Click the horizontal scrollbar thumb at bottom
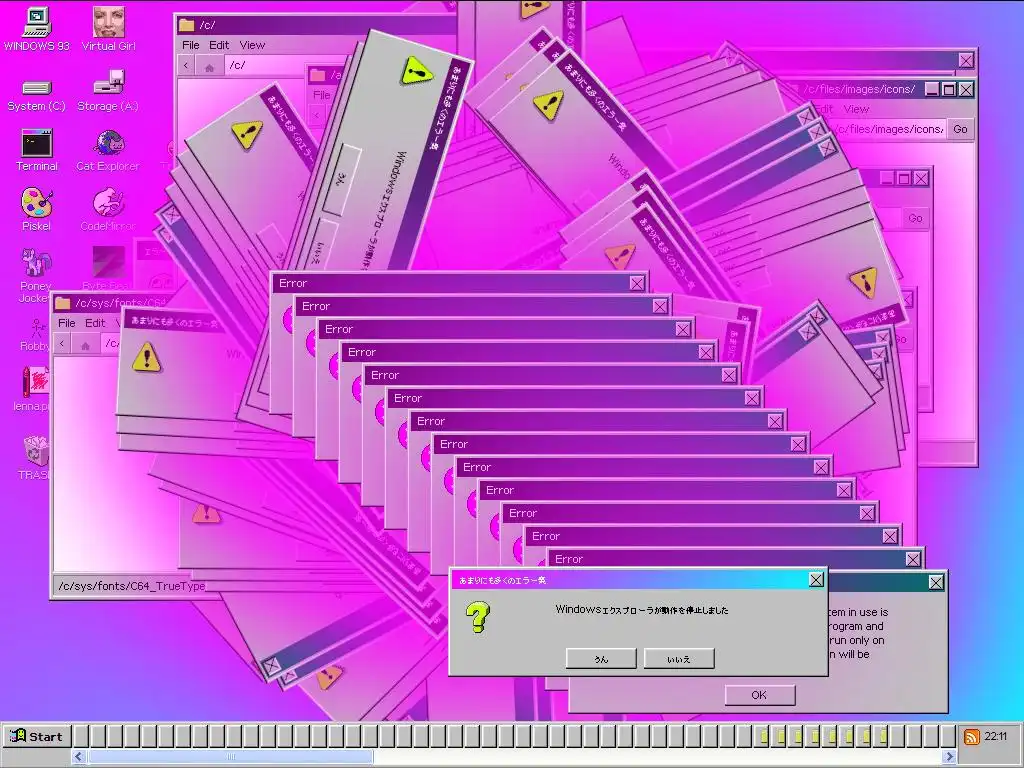The width and height of the screenshot is (1024, 768). (x=230, y=756)
